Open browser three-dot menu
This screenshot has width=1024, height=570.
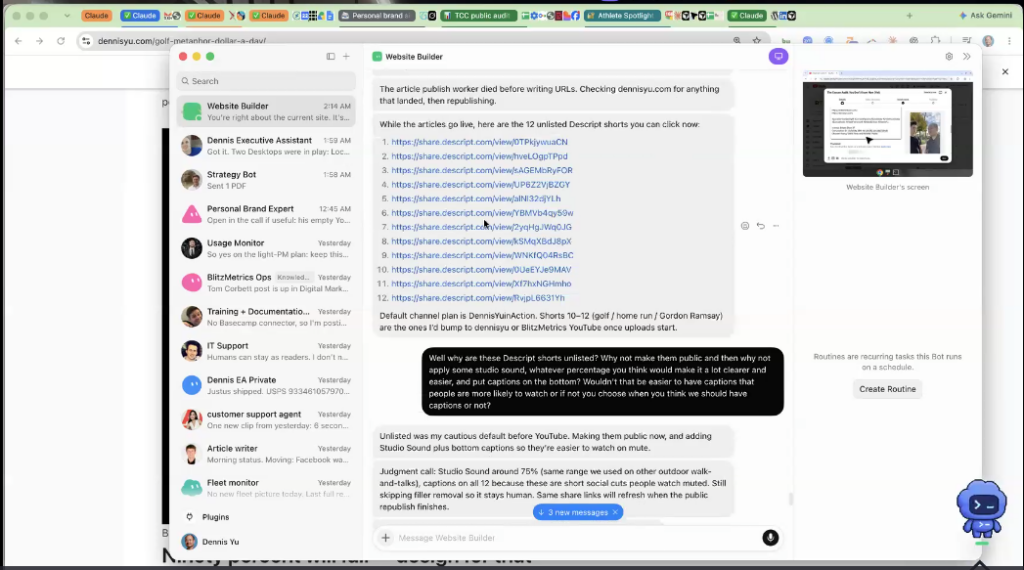1010,40
